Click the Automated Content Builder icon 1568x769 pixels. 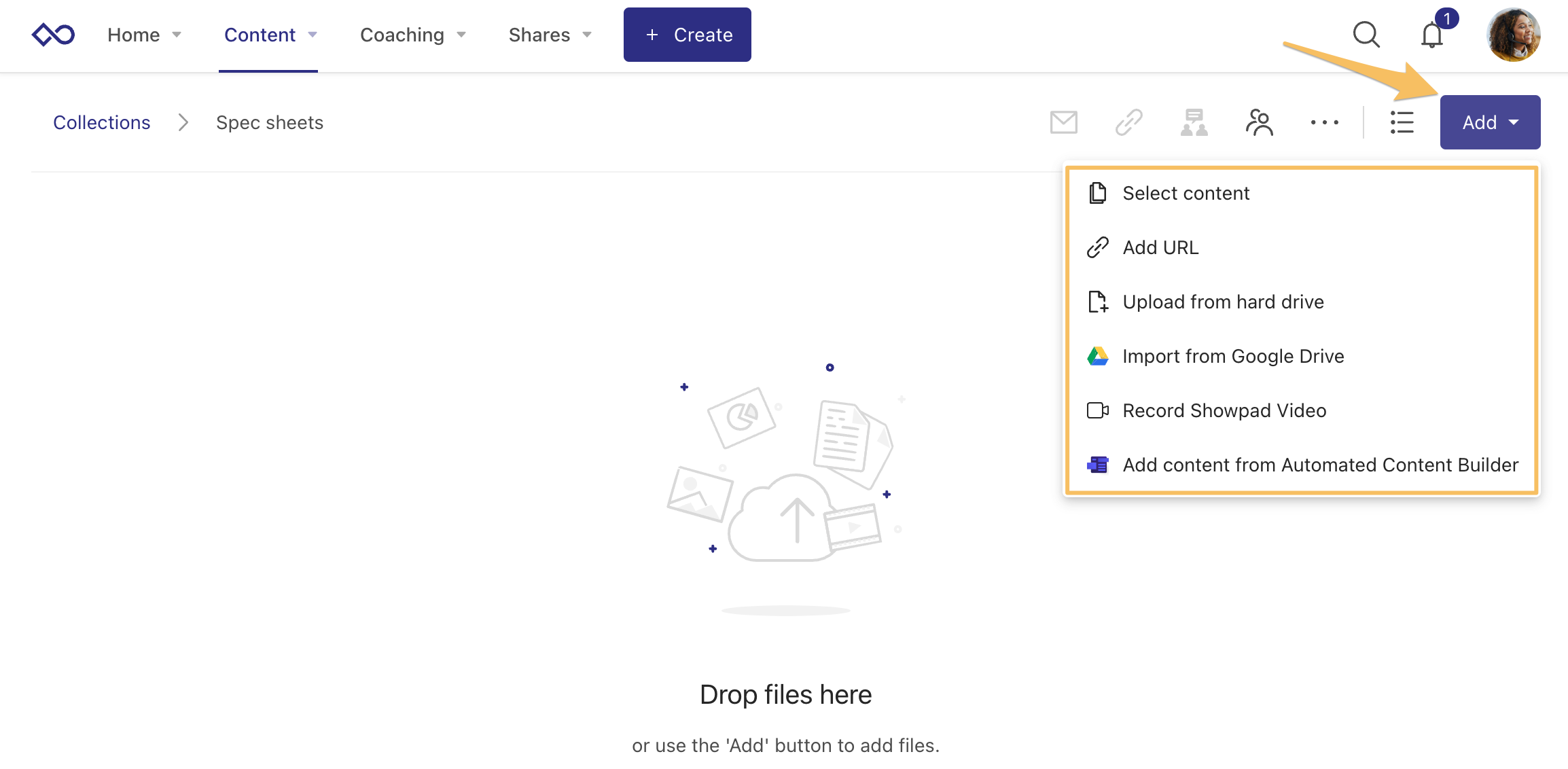pyautogui.click(x=1098, y=465)
